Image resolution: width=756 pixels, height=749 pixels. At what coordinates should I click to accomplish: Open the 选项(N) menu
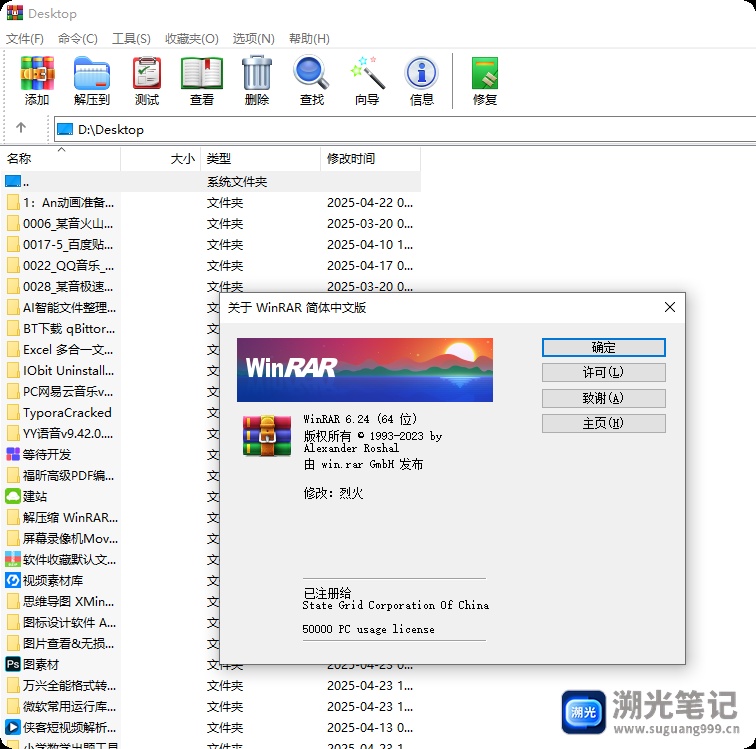(x=254, y=39)
